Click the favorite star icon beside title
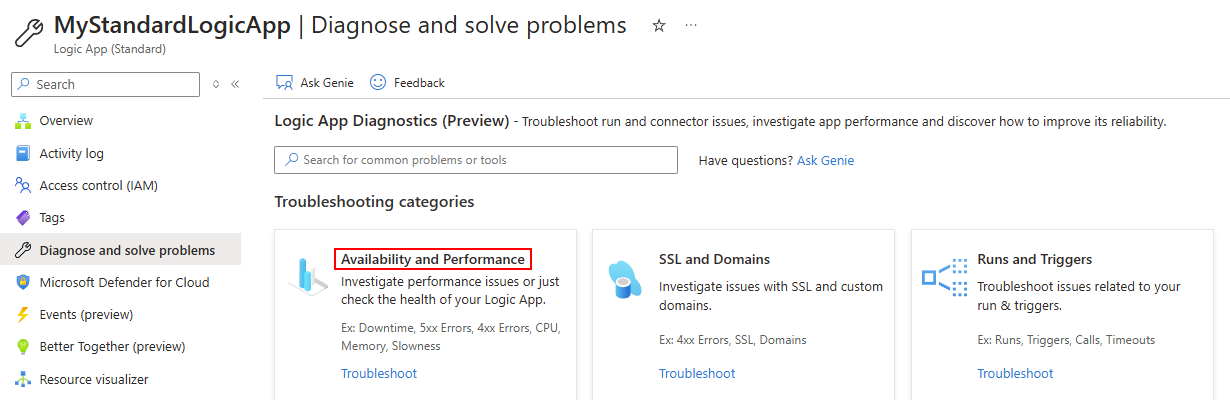This screenshot has height=400, width=1230. click(x=659, y=26)
